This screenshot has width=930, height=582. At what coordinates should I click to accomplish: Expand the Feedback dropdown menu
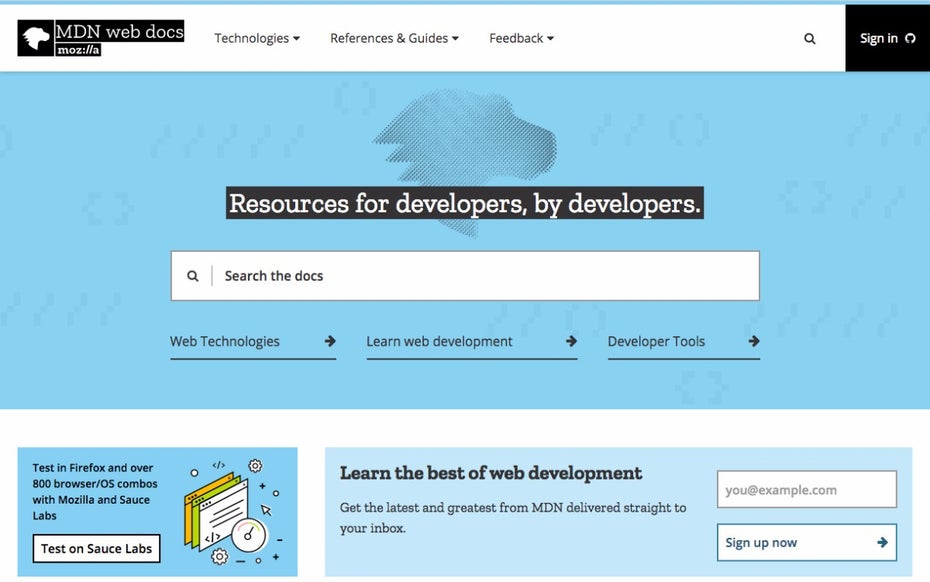[x=521, y=38]
